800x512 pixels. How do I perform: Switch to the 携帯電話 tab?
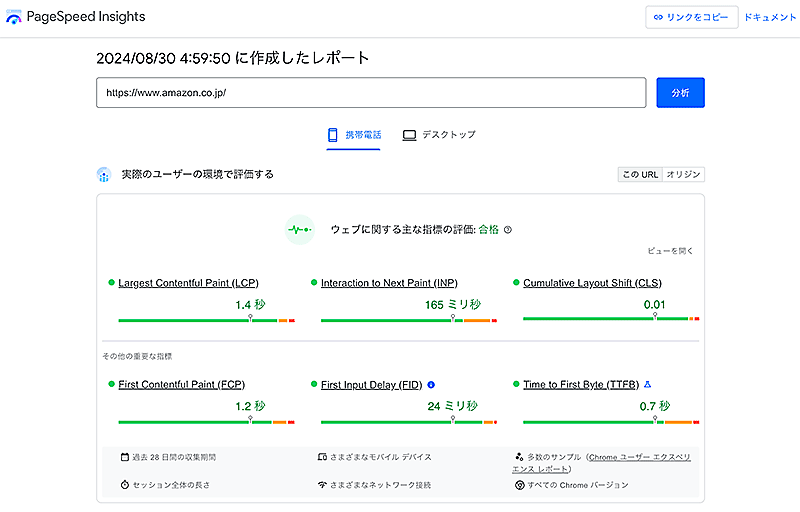tap(354, 135)
